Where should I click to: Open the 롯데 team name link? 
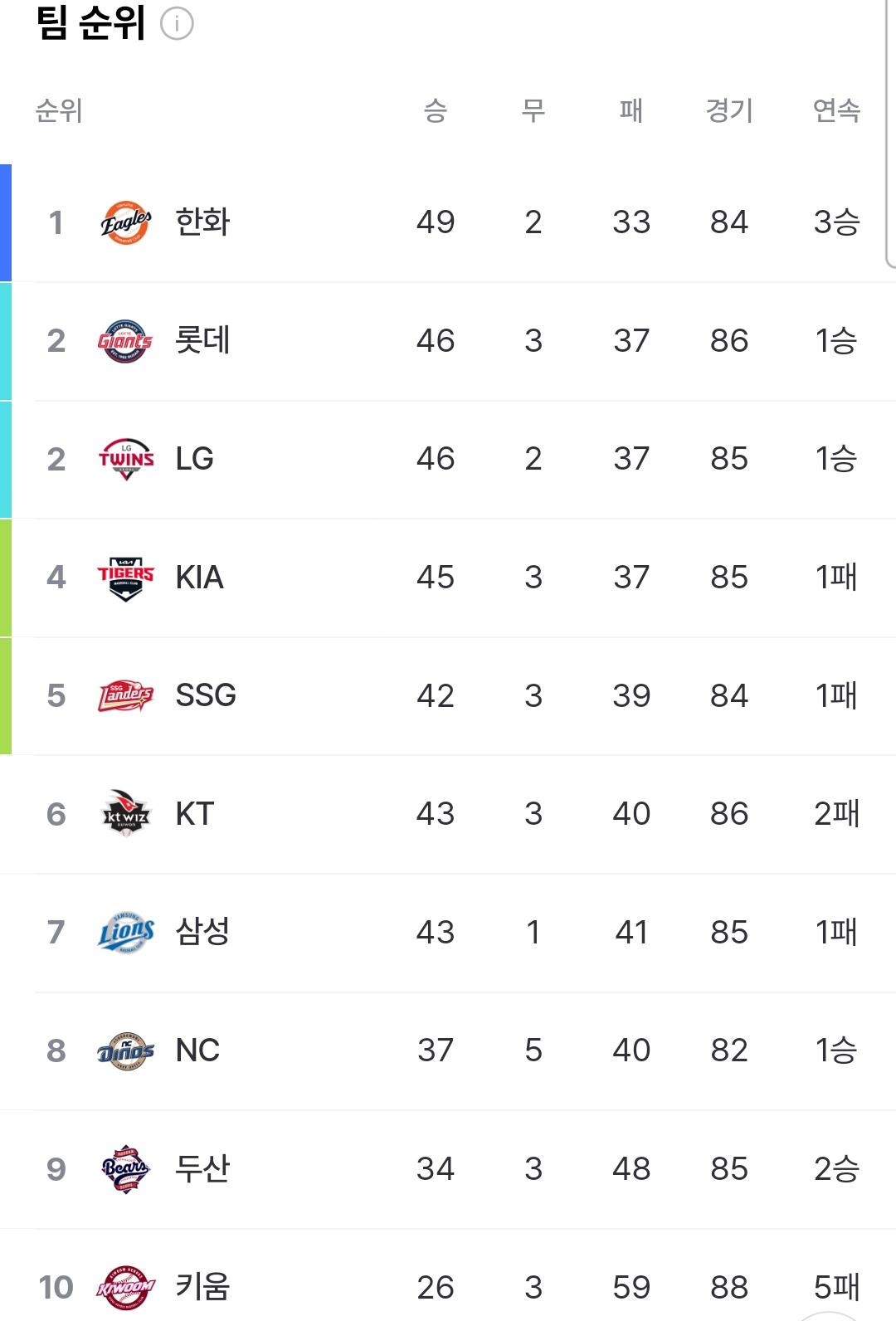tap(202, 341)
